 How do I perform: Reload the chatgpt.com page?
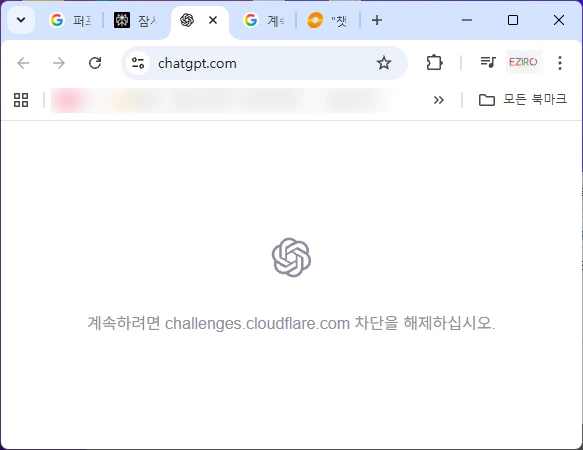tap(95, 63)
